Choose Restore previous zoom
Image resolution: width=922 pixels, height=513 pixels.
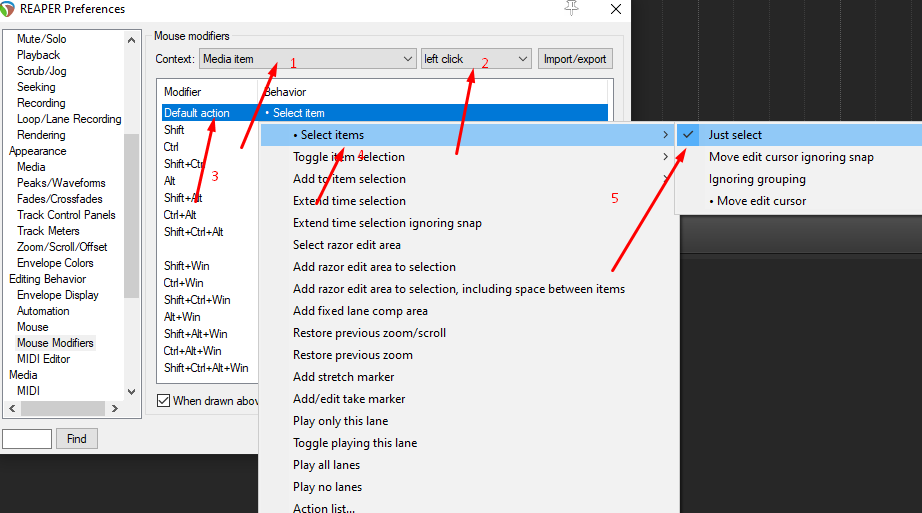click(468, 355)
